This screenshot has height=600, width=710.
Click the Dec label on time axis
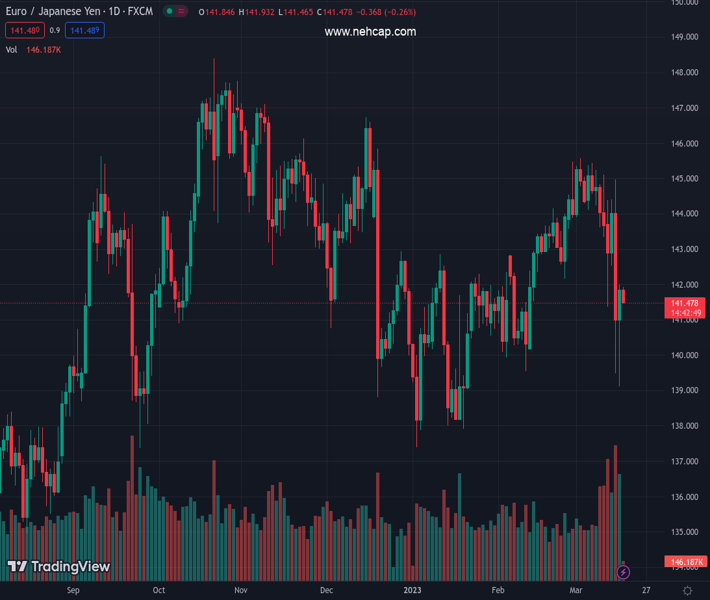pyautogui.click(x=326, y=591)
